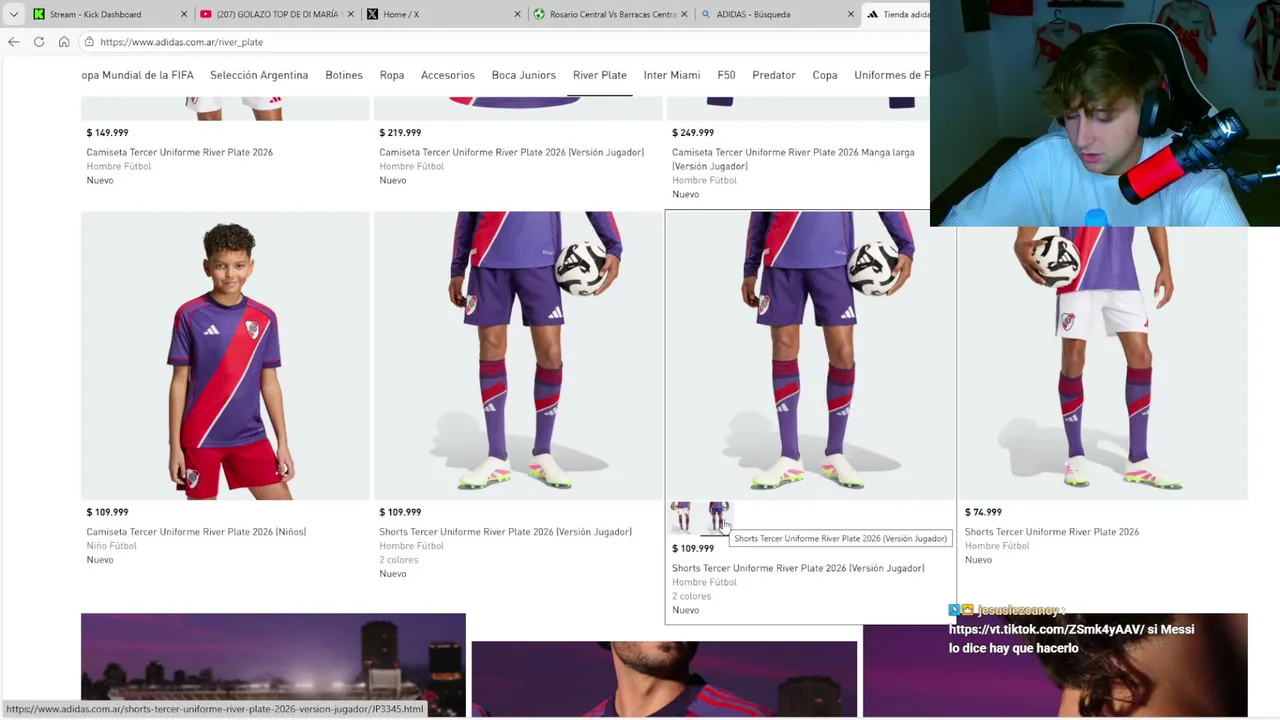Viewport: 1280px width, 720px height.
Task: Open the city skyline banner image
Action: point(273,665)
